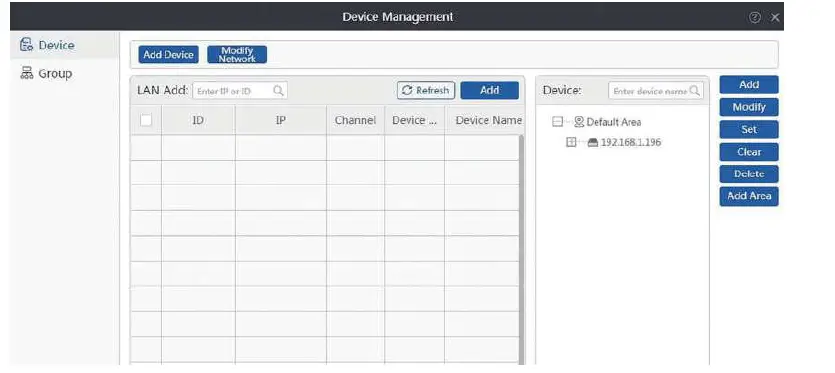Close the Device Management window
The image size is (835, 373).
coord(775,17)
